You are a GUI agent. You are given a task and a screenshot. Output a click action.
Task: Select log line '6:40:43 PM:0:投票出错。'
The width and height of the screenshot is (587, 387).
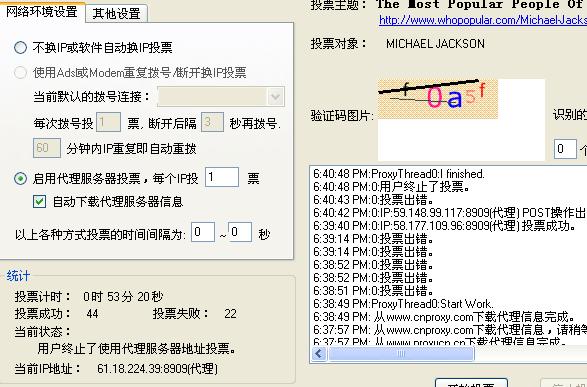click(x=374, y=200)
